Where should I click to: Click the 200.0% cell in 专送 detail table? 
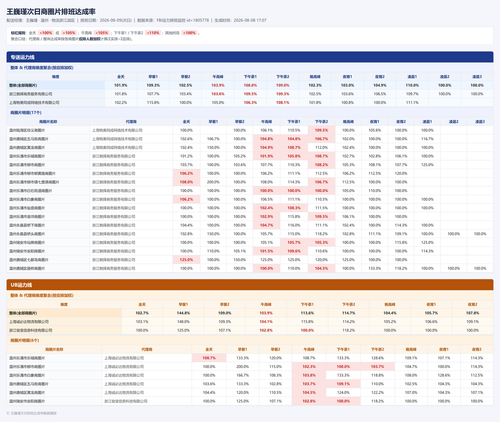click(x=213, y=182)
